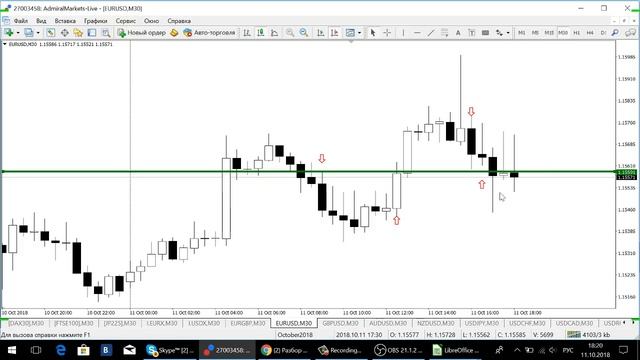The width and height of the screenshot is (640, 360).
Task: Switch to line chart type
Action: pos(275,33)
